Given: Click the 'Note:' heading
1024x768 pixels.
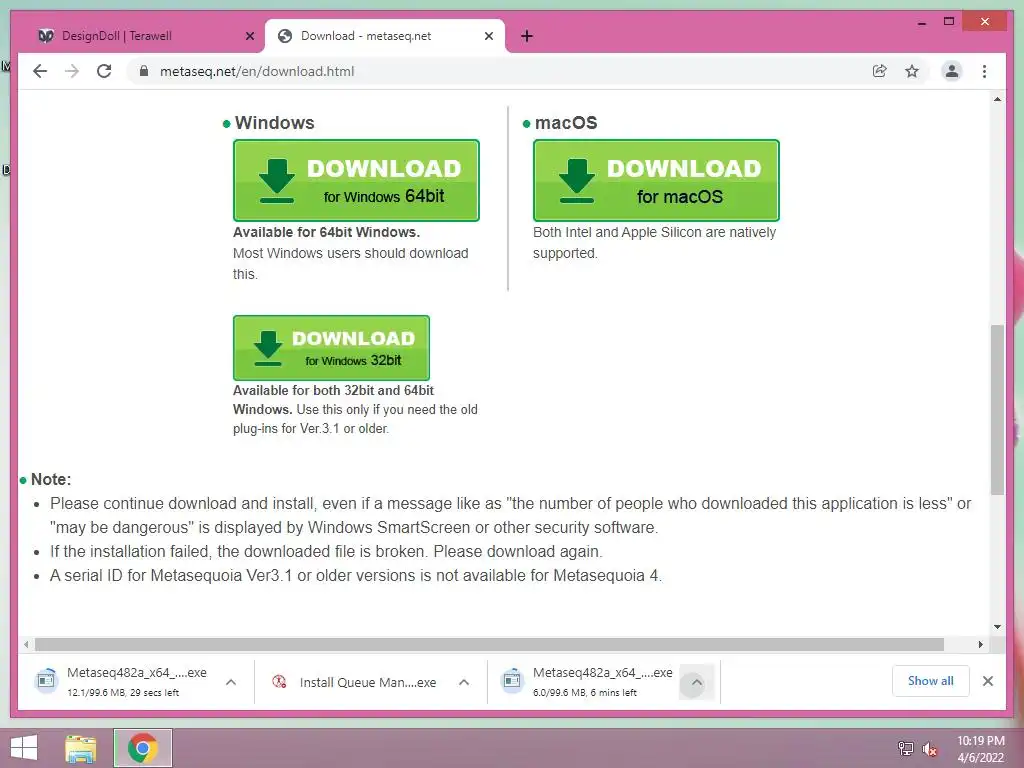Looking at the screenshot, I should click(x=51, y=479).
